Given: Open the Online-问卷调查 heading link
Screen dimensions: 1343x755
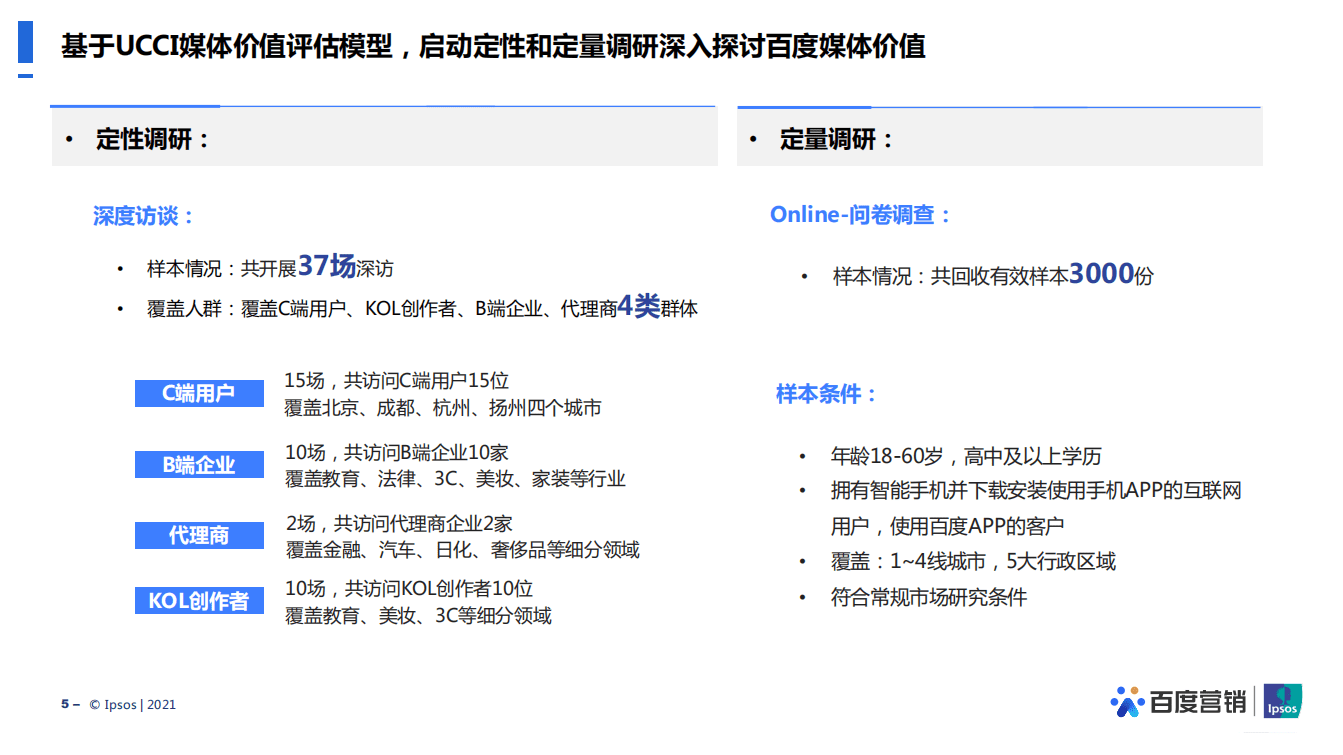Looking at the screenshot, I should tap(860, 215).
